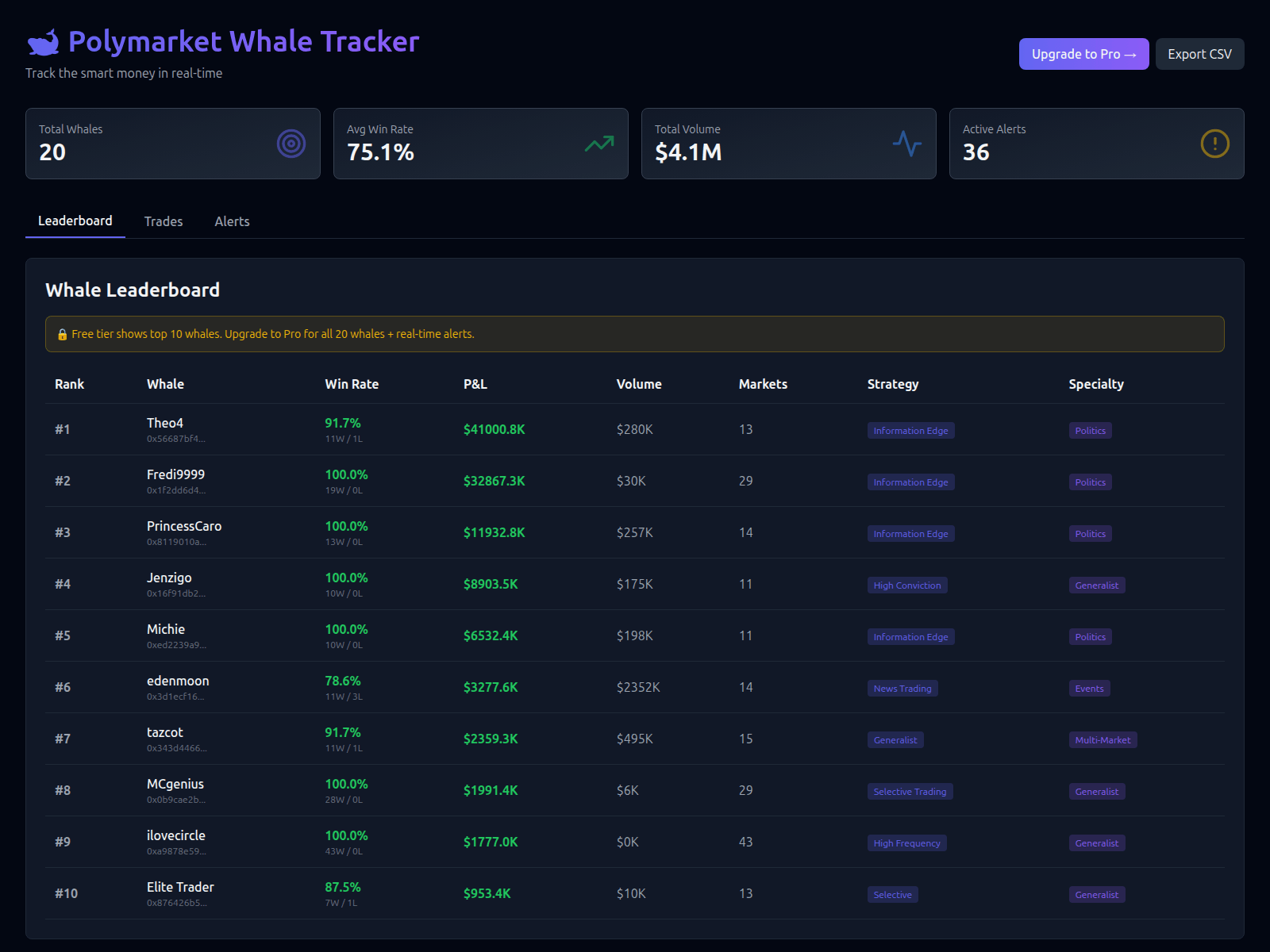
Task: Switch to the Alerts tab
Action: click(232, 221)
